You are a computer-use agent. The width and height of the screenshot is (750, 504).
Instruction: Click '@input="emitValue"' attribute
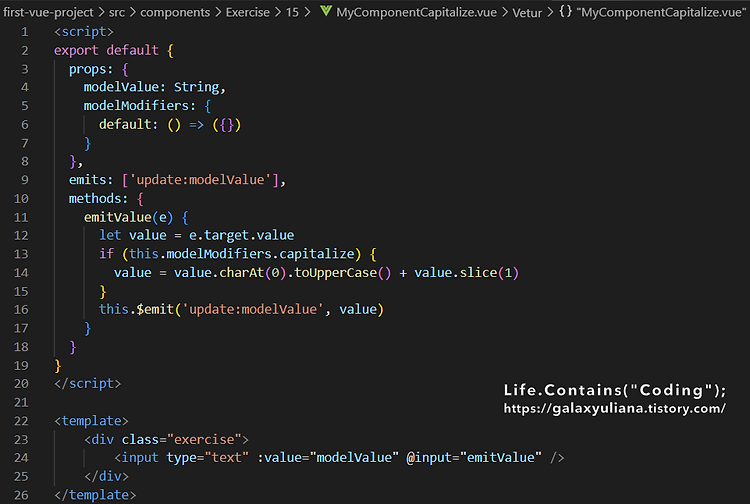click(474, 458)
